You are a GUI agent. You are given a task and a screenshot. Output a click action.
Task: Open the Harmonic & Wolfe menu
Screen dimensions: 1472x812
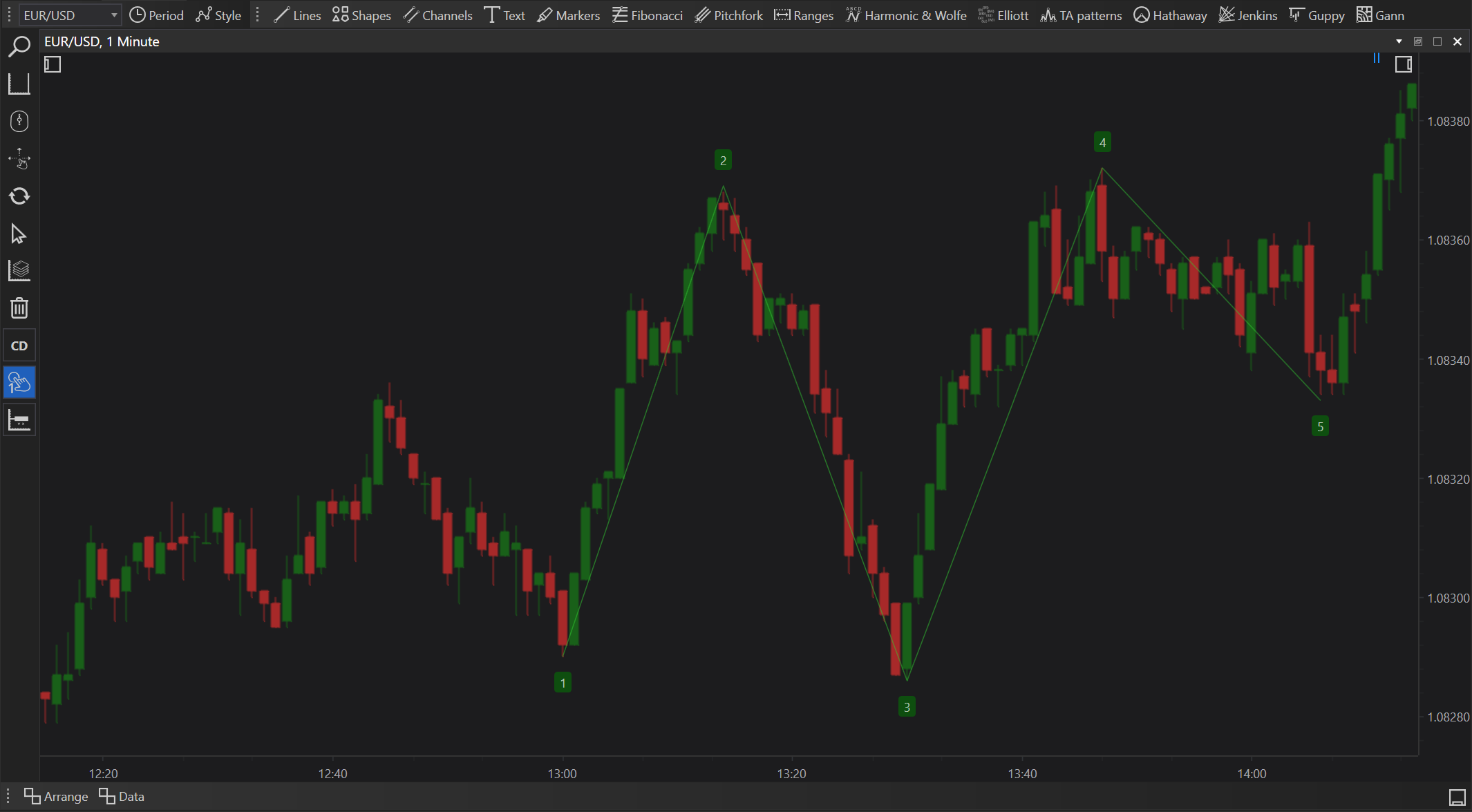(x=906, y=15)
